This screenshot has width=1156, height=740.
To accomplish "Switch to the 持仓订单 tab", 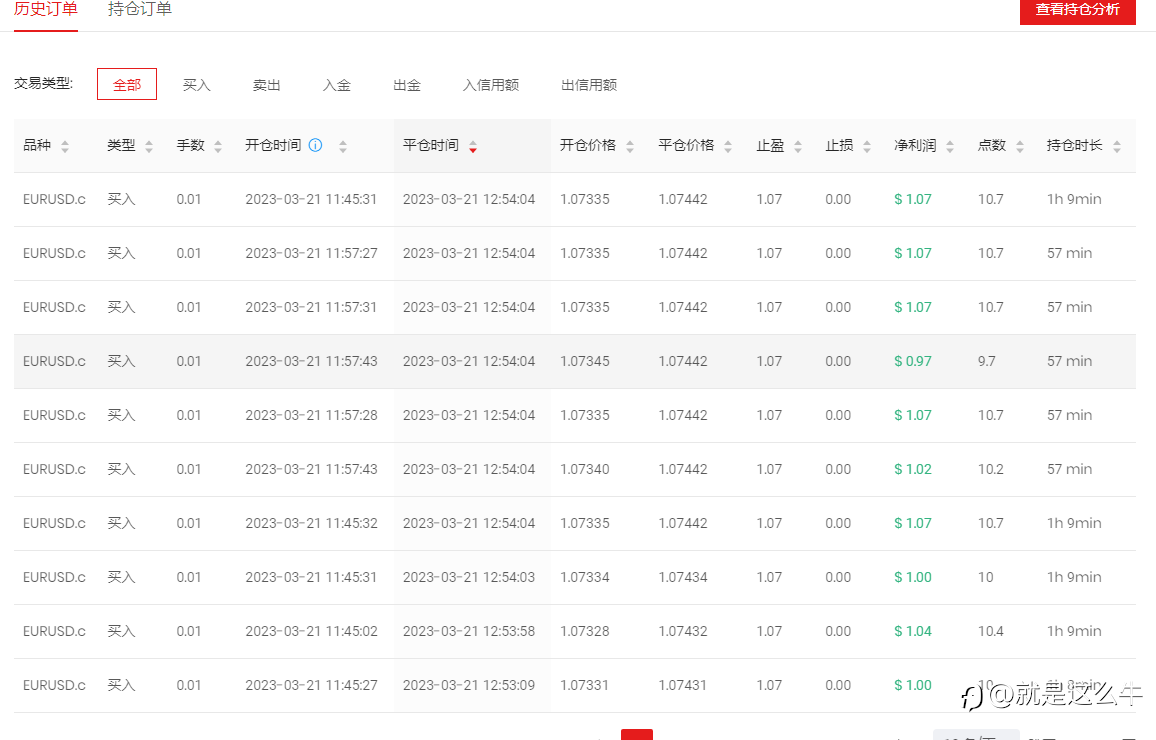I will tap(140, 10).
